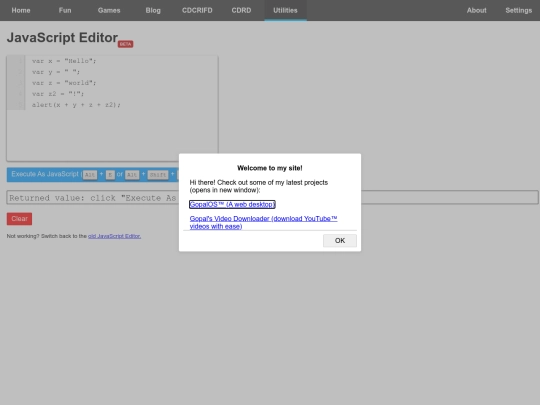Open the Fun menu item

[x=65, y=10]
